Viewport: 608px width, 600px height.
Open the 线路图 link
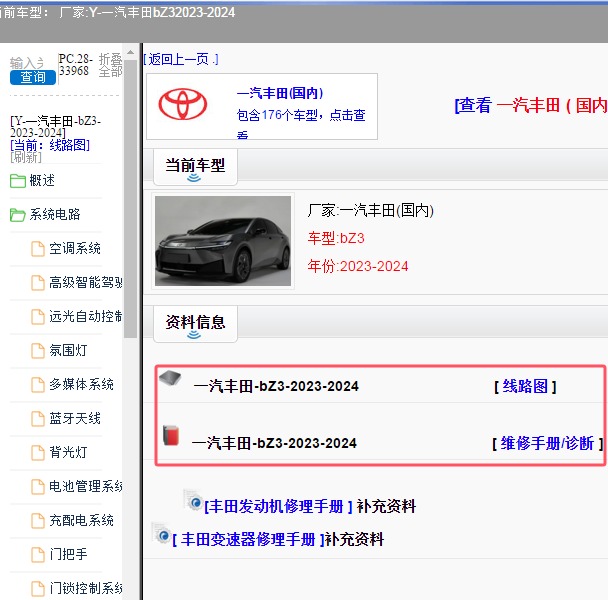(525, 386)
